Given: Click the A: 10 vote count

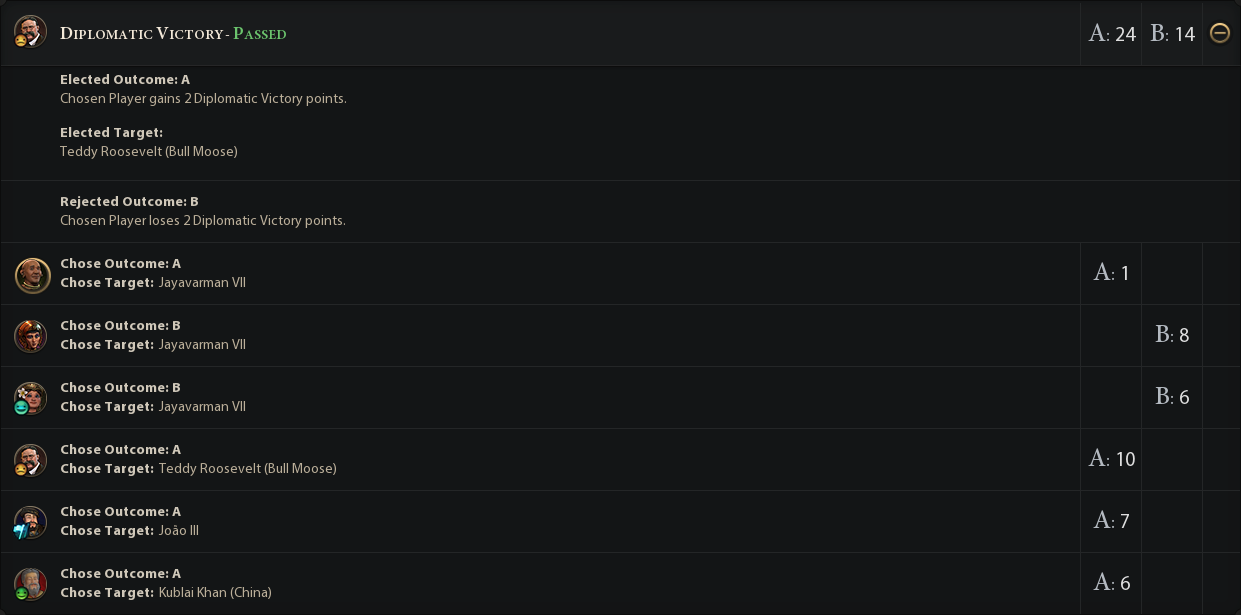Looking at the screenshot, I should 1112,459.
